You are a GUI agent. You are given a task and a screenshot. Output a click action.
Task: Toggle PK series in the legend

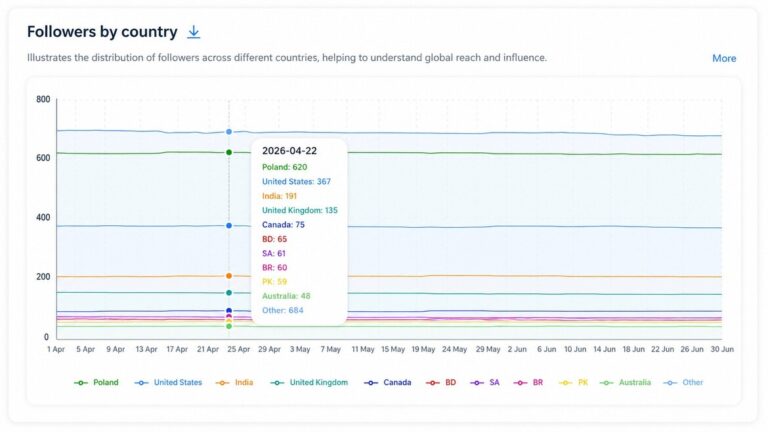tap(573, 383)
